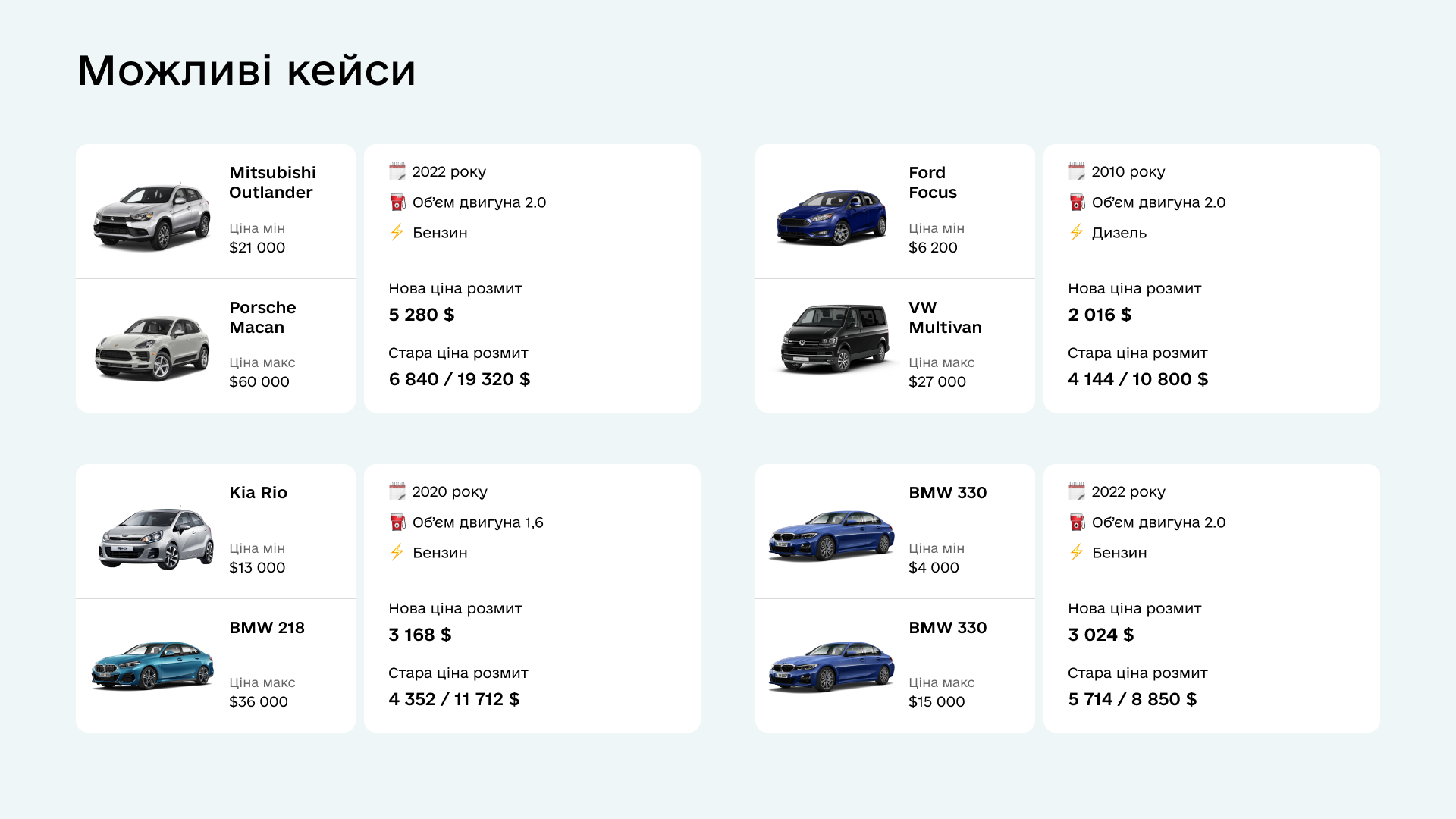Viewport: 1456px width, 819px height.
Task: Click the calendar icon beside 2010 року
Action: click(x=1077, y=171)
